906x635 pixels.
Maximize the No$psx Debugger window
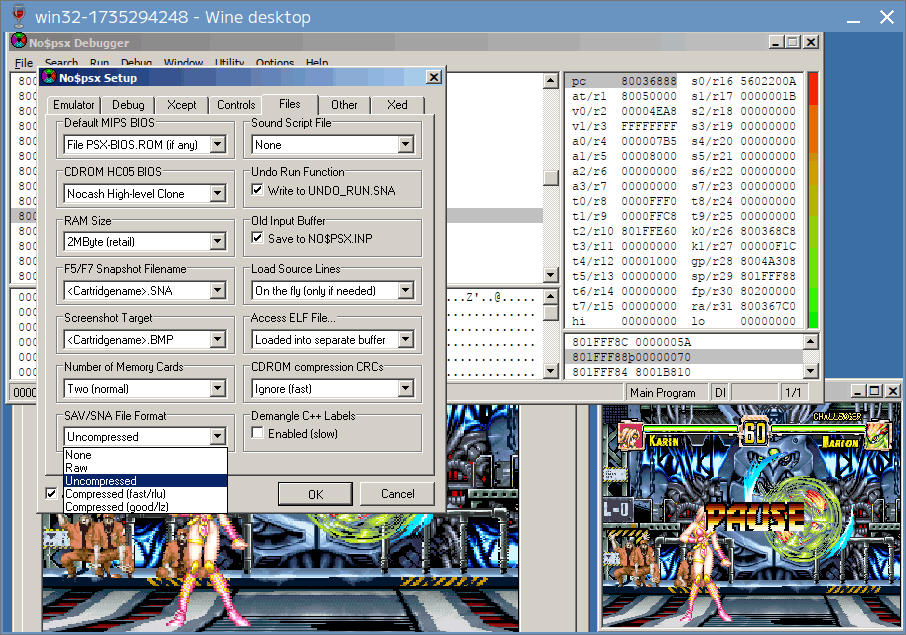coord(793,42)
